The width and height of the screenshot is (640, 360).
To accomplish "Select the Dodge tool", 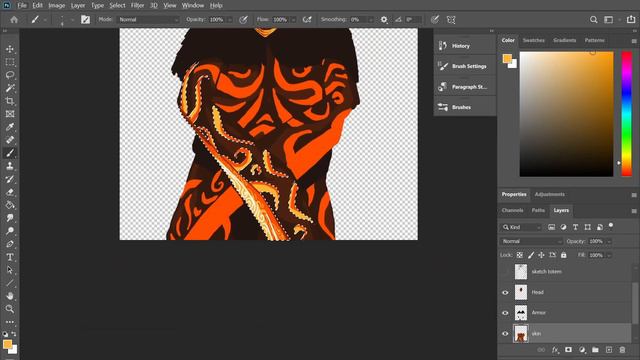I will (10, 231).
